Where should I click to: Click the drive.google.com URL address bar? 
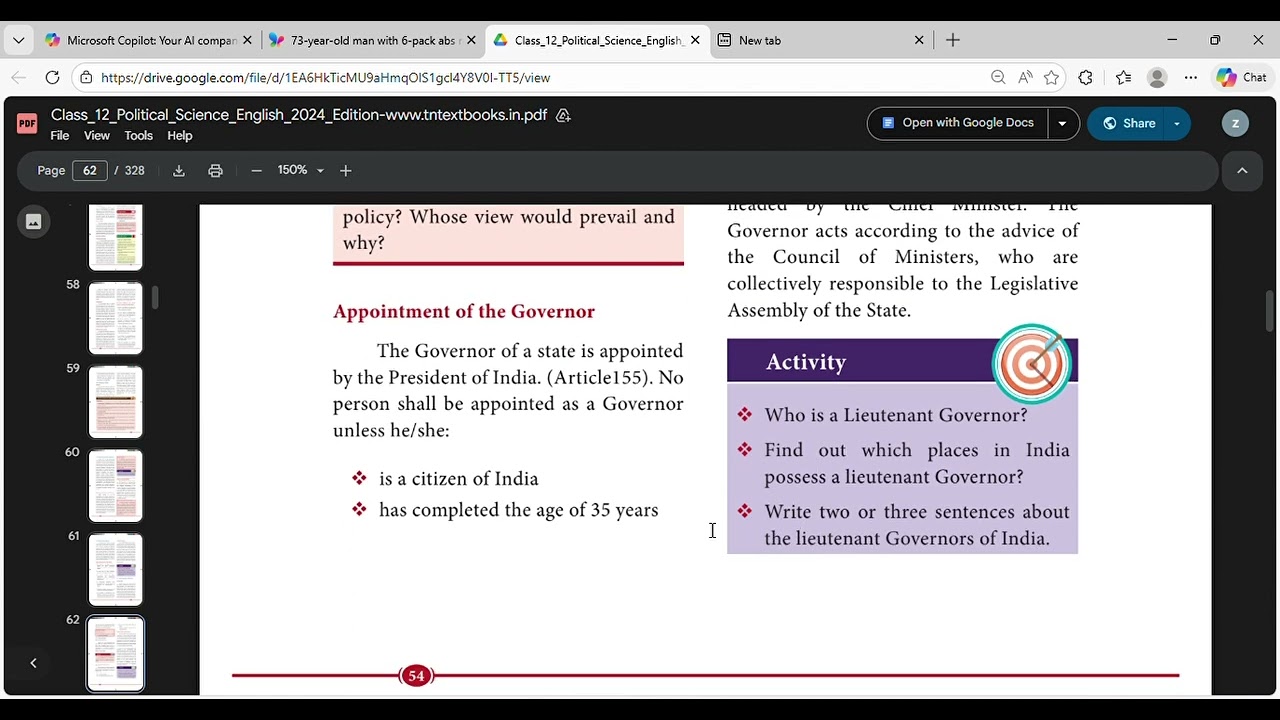325,77
